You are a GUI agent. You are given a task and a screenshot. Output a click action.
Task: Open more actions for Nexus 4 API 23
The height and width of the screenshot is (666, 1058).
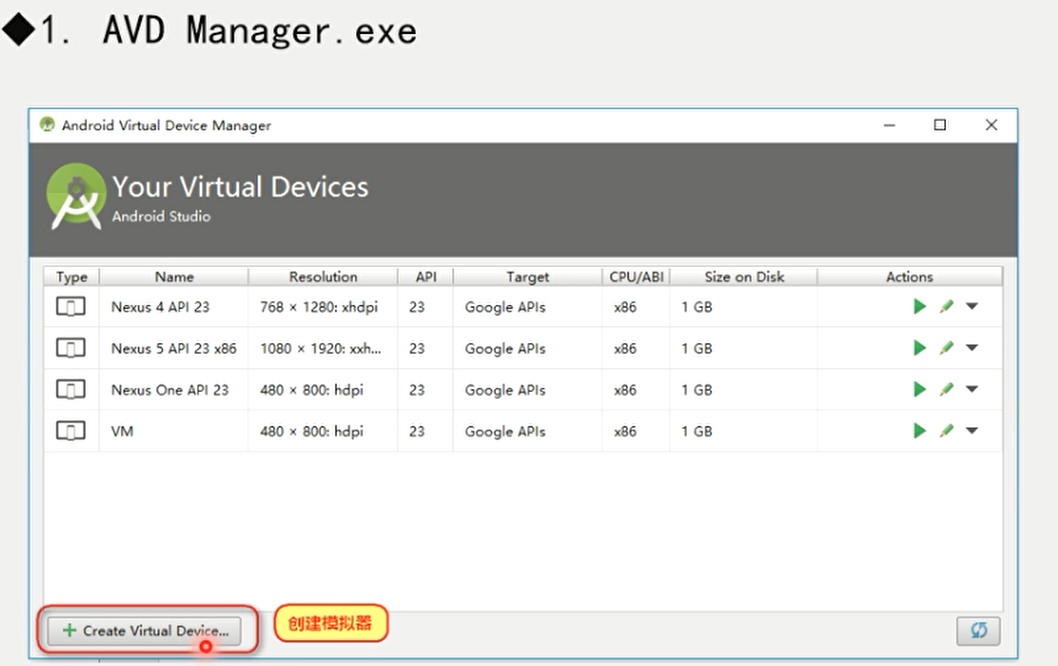point(972,306)
